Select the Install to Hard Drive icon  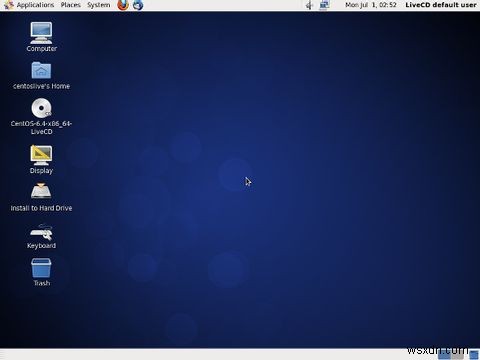tap(41, 191)
